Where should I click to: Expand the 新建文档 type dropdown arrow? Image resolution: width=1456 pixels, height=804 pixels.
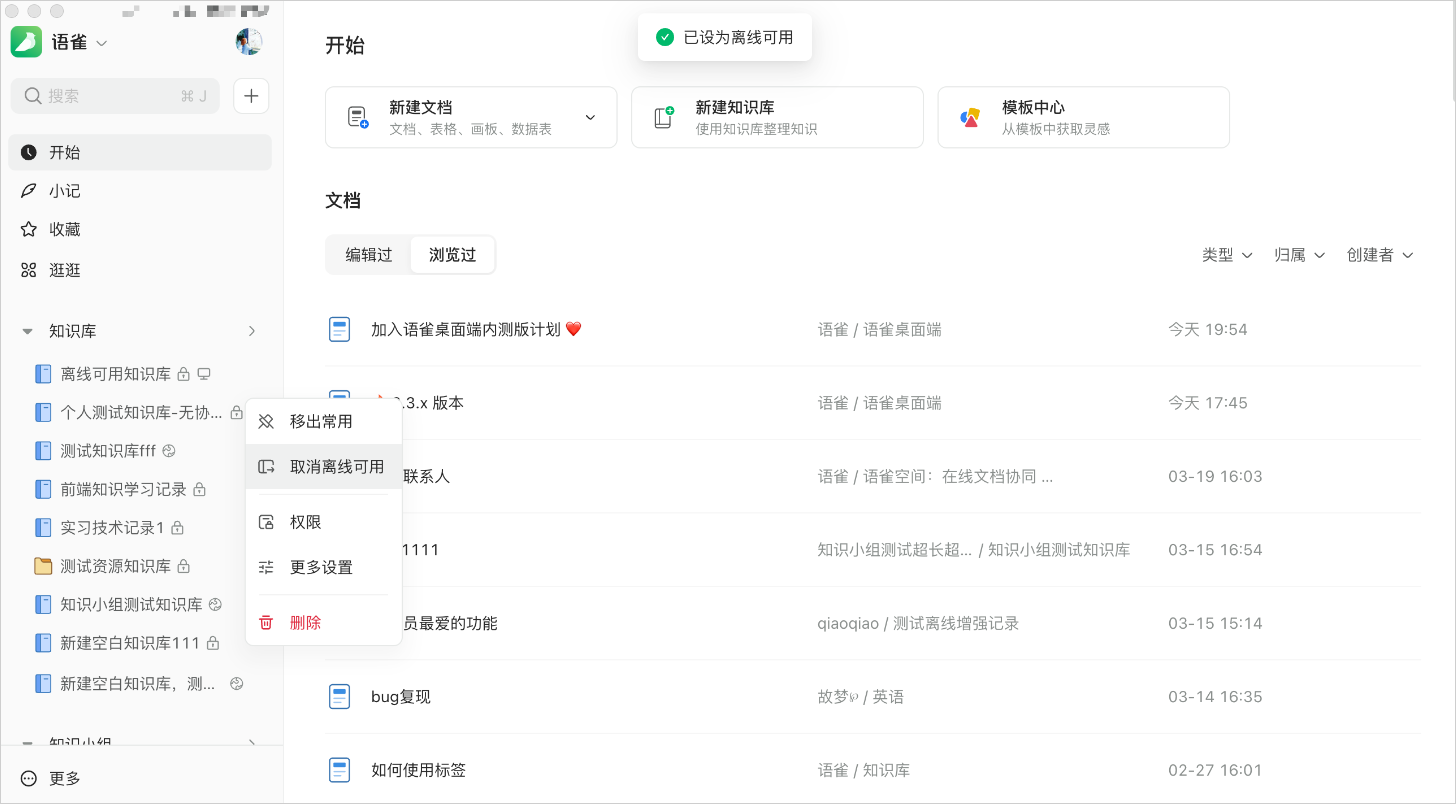[x=590, y=117]
